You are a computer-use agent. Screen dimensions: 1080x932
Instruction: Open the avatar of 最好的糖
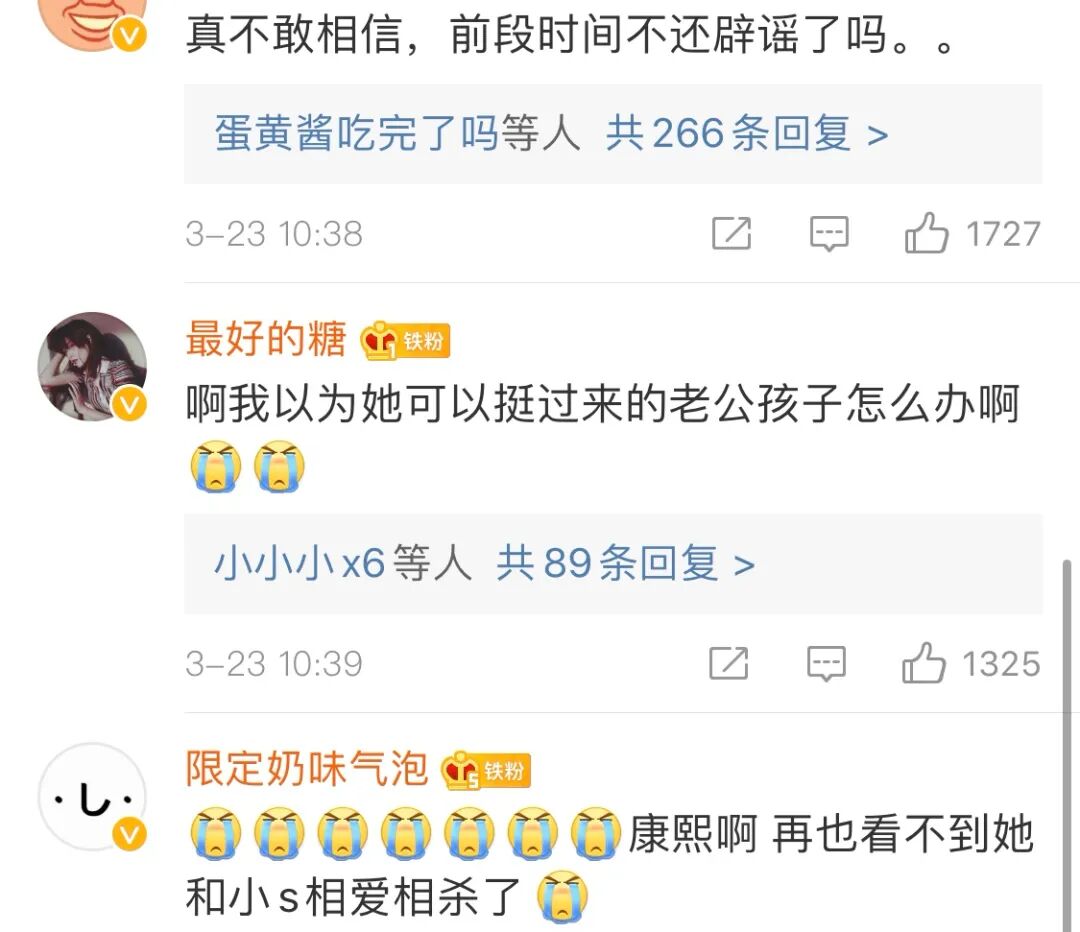92,366
